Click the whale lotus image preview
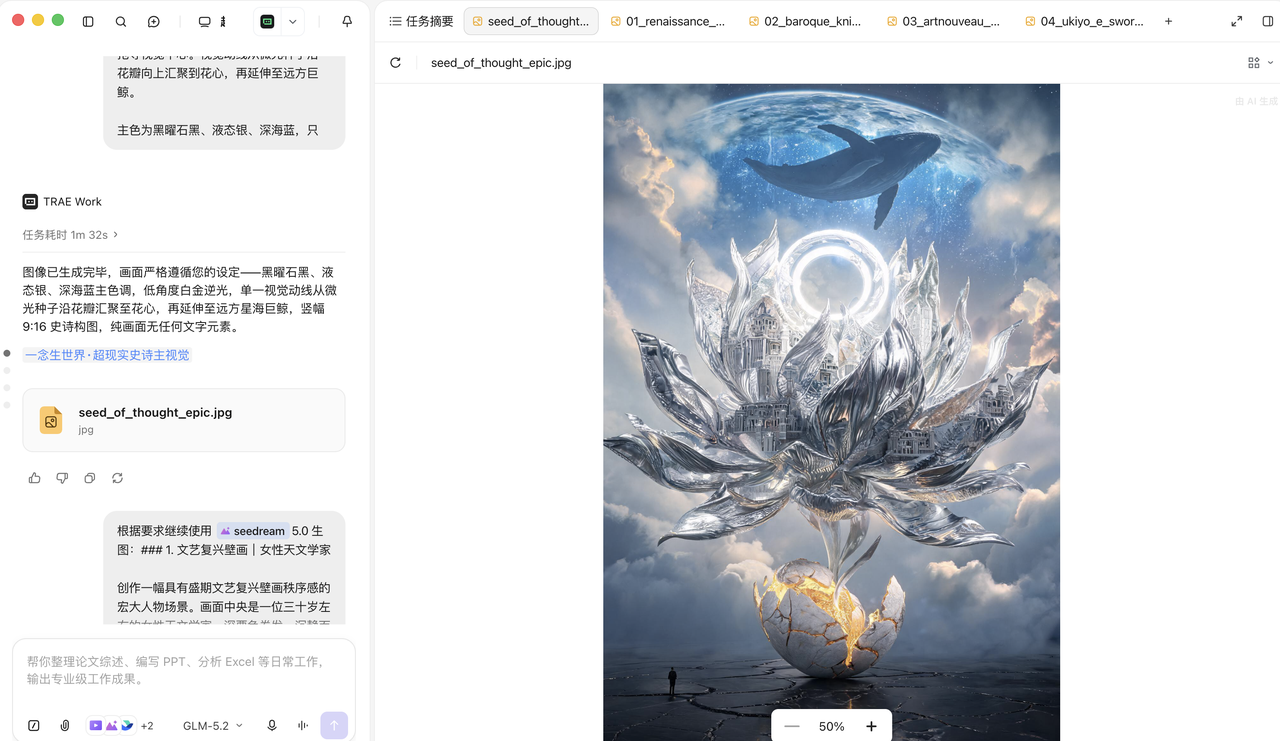This screenshot has width=1280, height=741. 831,412
